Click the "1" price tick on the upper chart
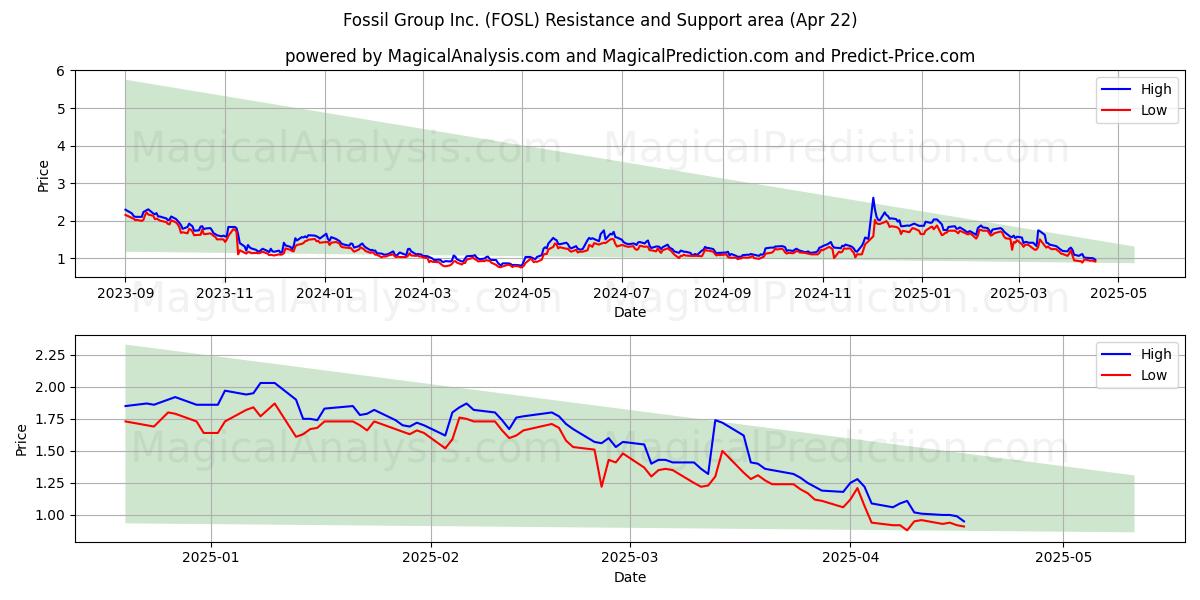Screen dimensions: 1200x600 coord(61,258)
